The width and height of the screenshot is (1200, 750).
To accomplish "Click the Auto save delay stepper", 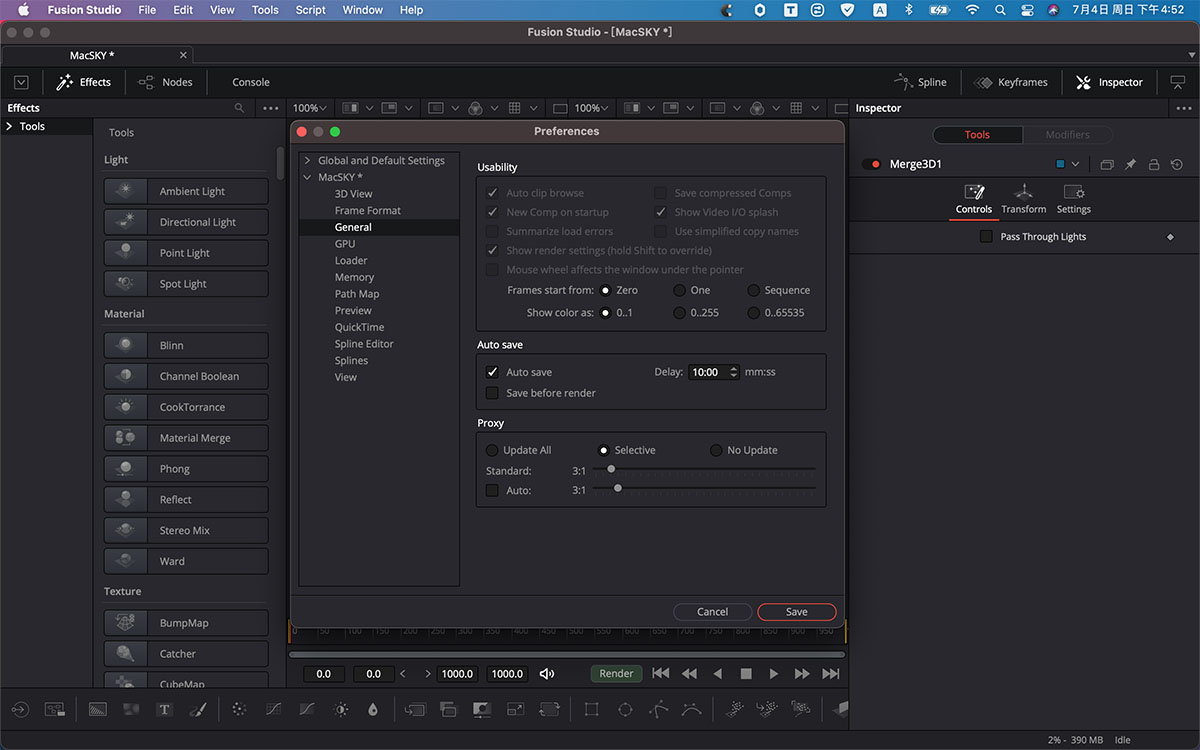I will pyautogui.click(x=734, y=372).
